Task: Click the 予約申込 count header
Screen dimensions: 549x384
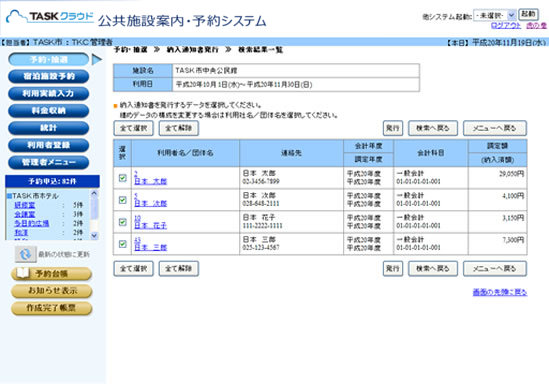Action: click(x=53, y=181)
